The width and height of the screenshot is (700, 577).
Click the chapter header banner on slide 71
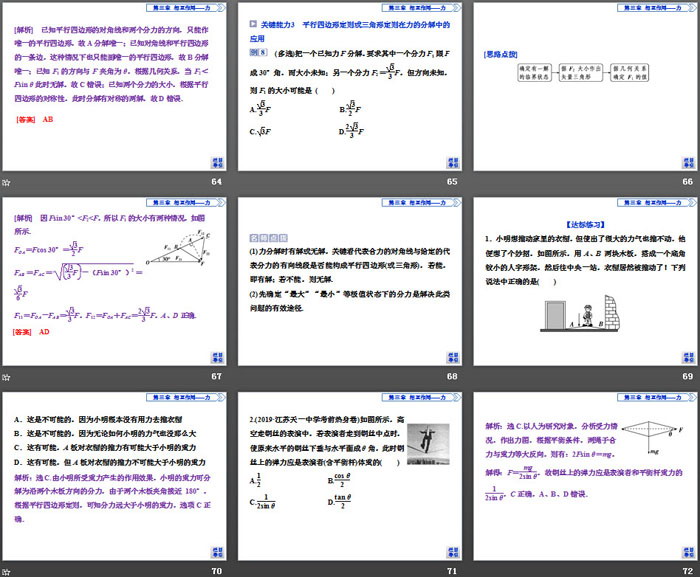click(421, 397)
